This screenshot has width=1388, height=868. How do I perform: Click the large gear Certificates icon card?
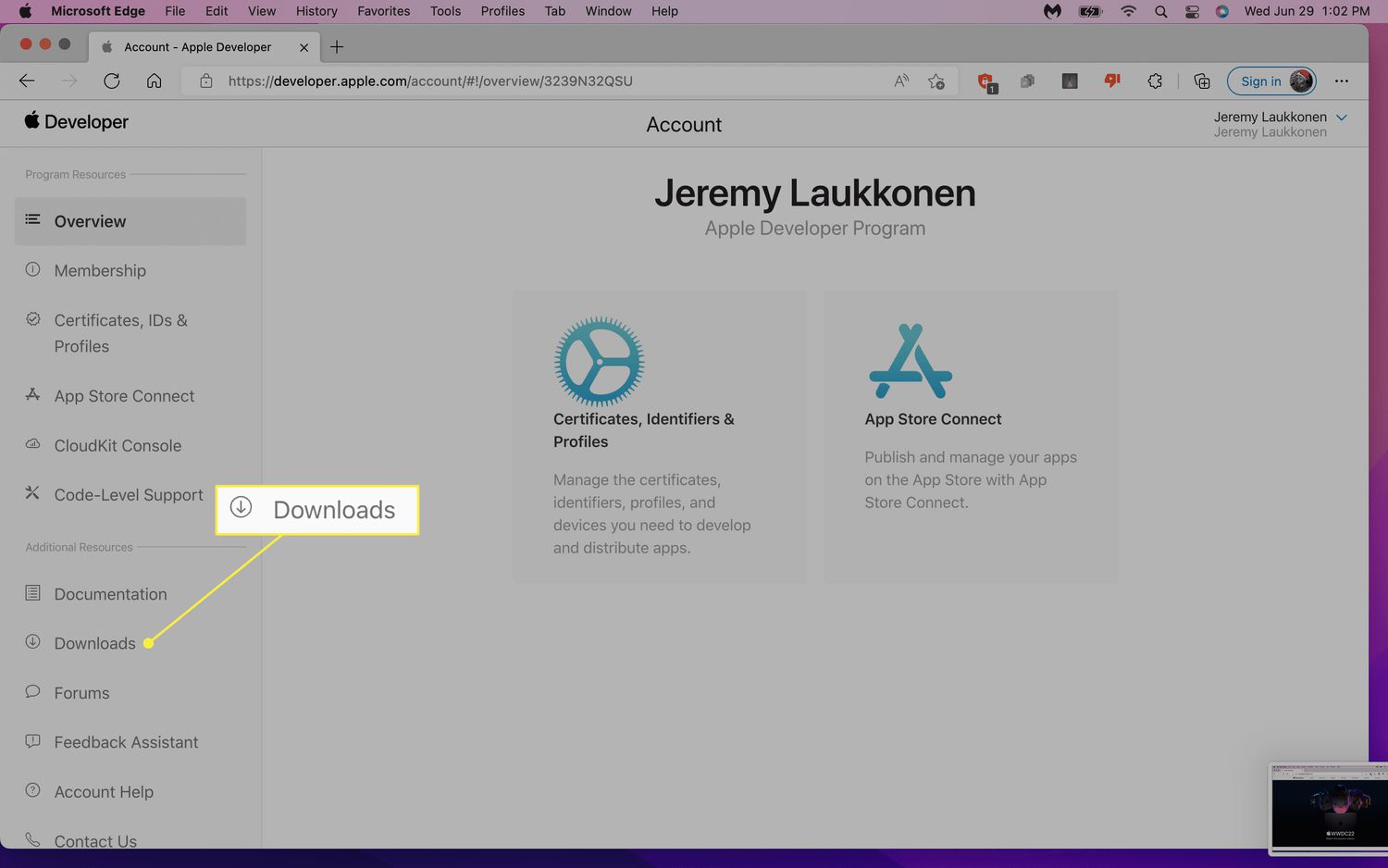[x=599, y=362]
